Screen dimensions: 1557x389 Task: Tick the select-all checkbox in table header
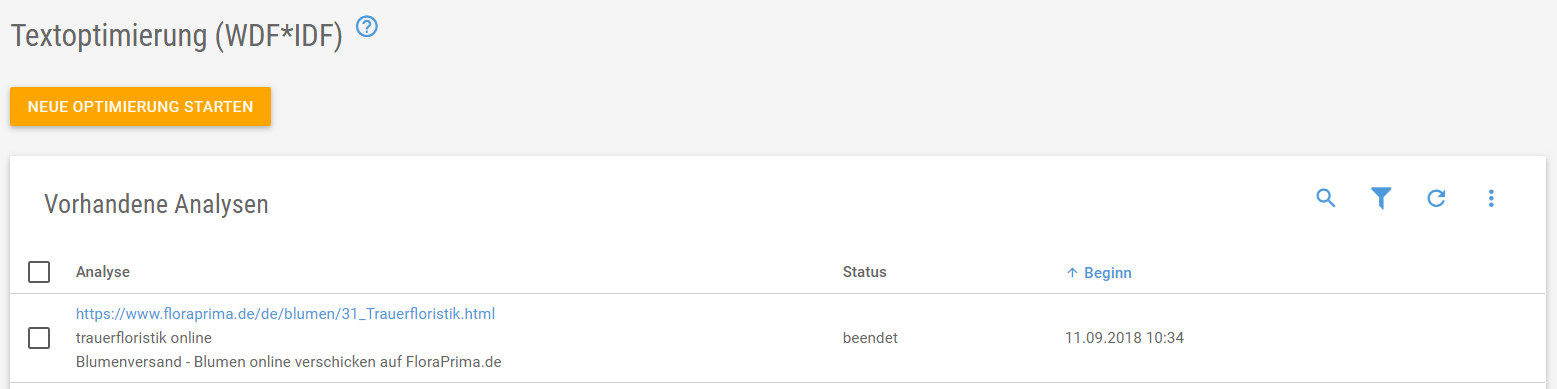click(x=39, y=272)
